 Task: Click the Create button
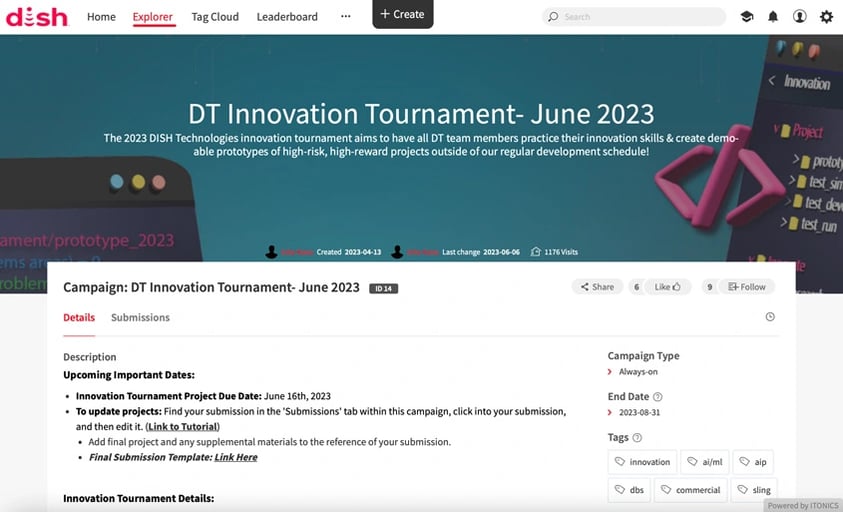pos(403,14)
